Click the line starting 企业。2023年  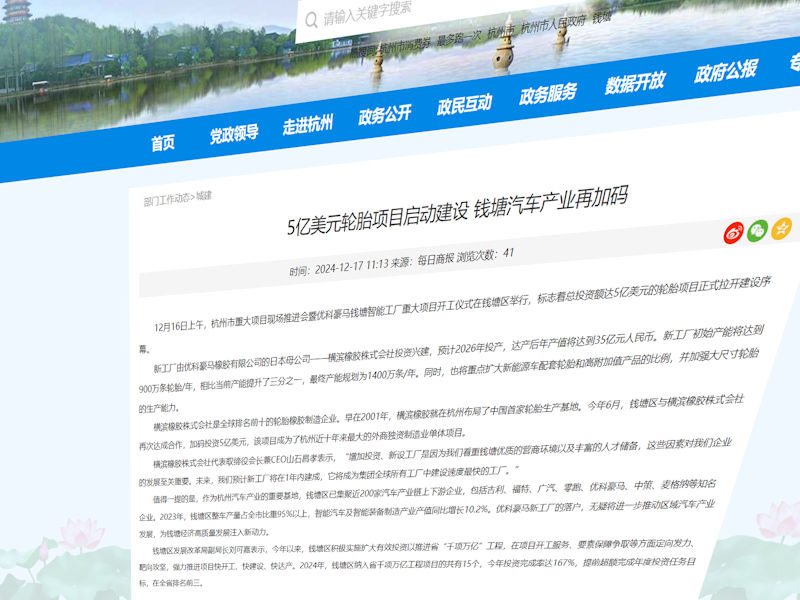(x=427, y=511)
